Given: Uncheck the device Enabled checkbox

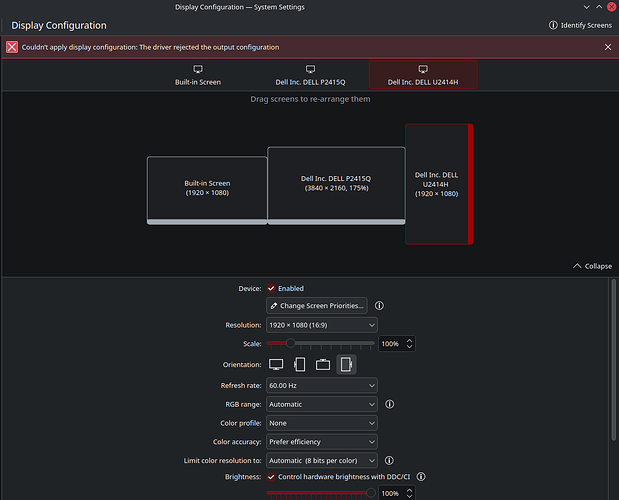Looking at the screenshot, I should click(x=271, y=288).
